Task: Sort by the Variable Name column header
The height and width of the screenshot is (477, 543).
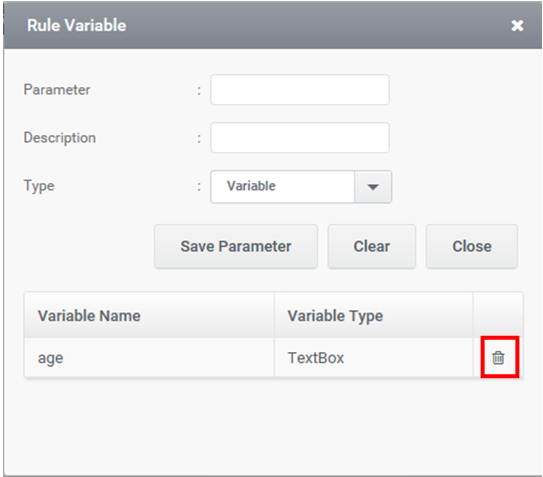Action: [149, 315]
